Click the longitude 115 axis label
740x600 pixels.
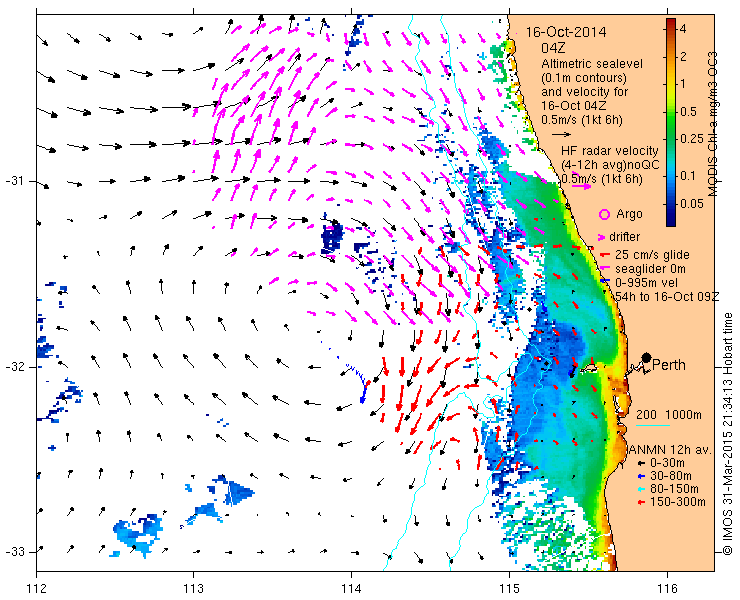tap(509, 589)
